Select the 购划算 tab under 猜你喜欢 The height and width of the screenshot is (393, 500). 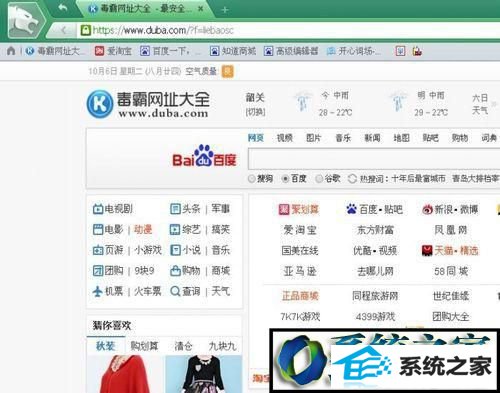144,346
